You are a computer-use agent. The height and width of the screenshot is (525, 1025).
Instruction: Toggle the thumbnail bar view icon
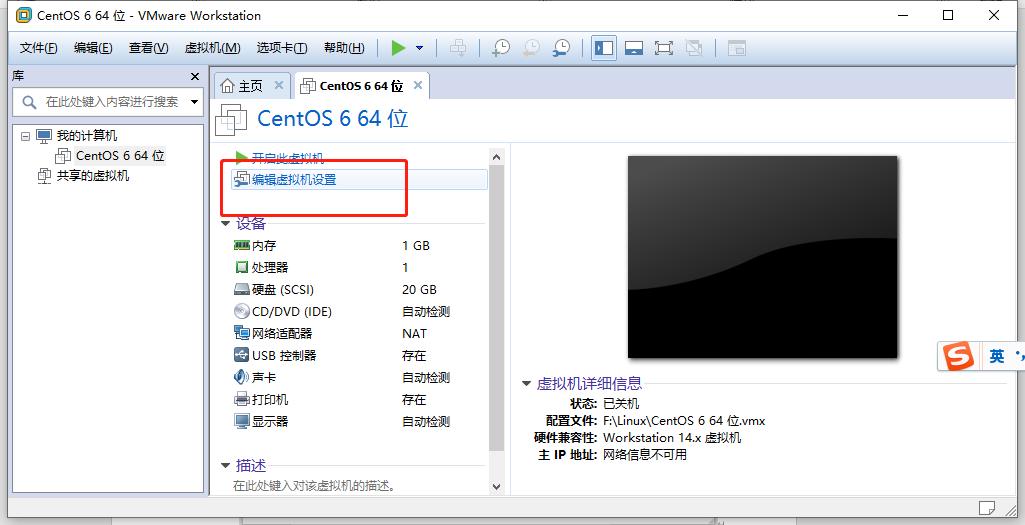tap(633, 48)
